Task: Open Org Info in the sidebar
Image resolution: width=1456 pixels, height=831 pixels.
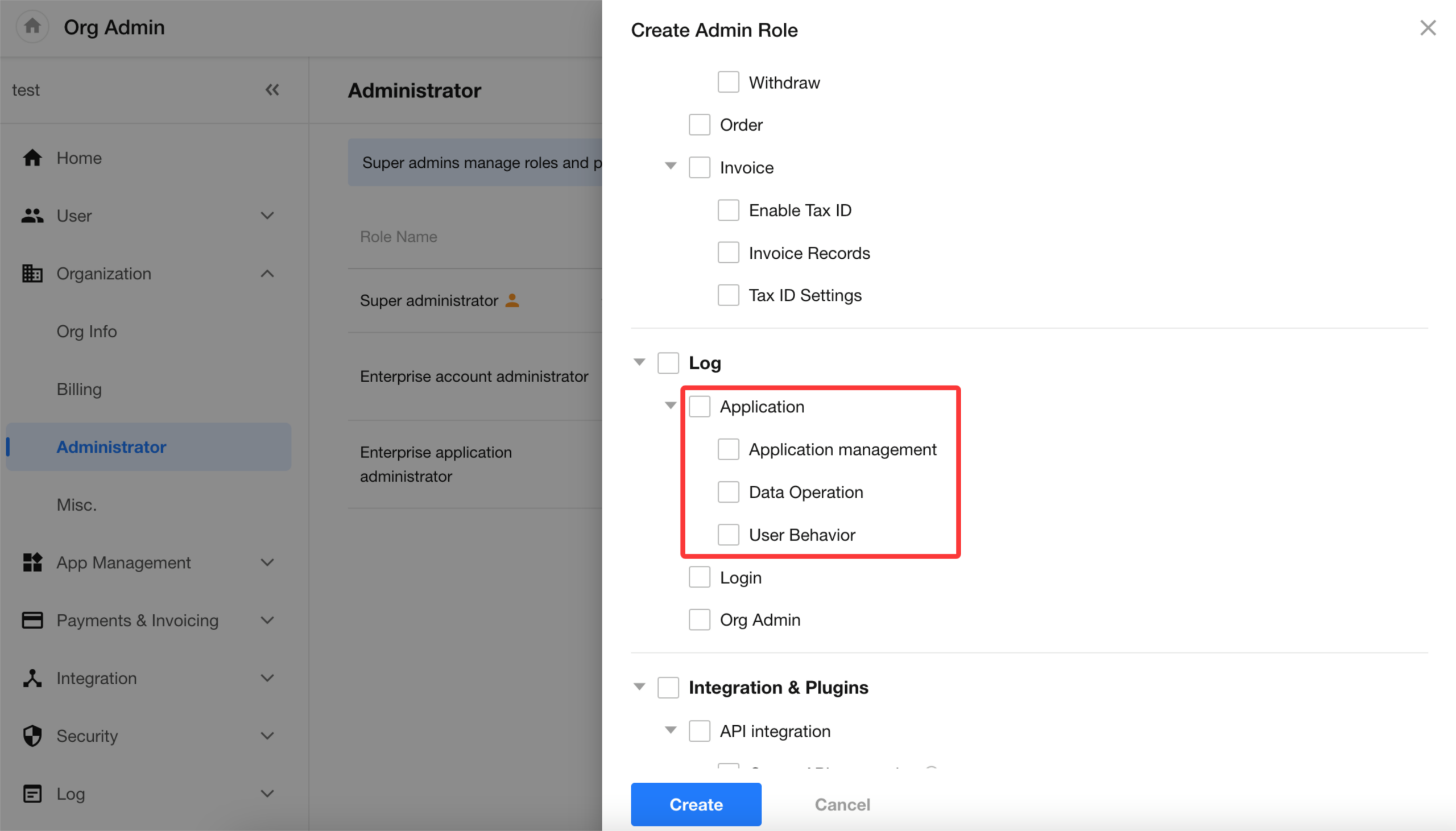Action: (86, 331)
